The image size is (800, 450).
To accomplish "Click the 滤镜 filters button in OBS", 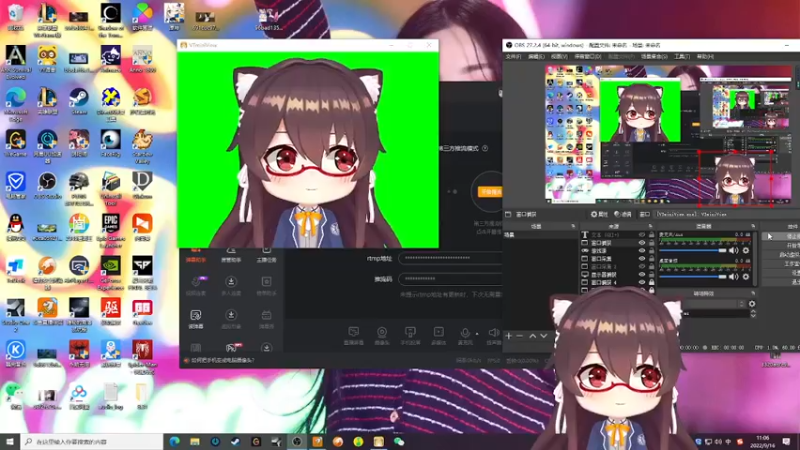I will coord(623,214).
